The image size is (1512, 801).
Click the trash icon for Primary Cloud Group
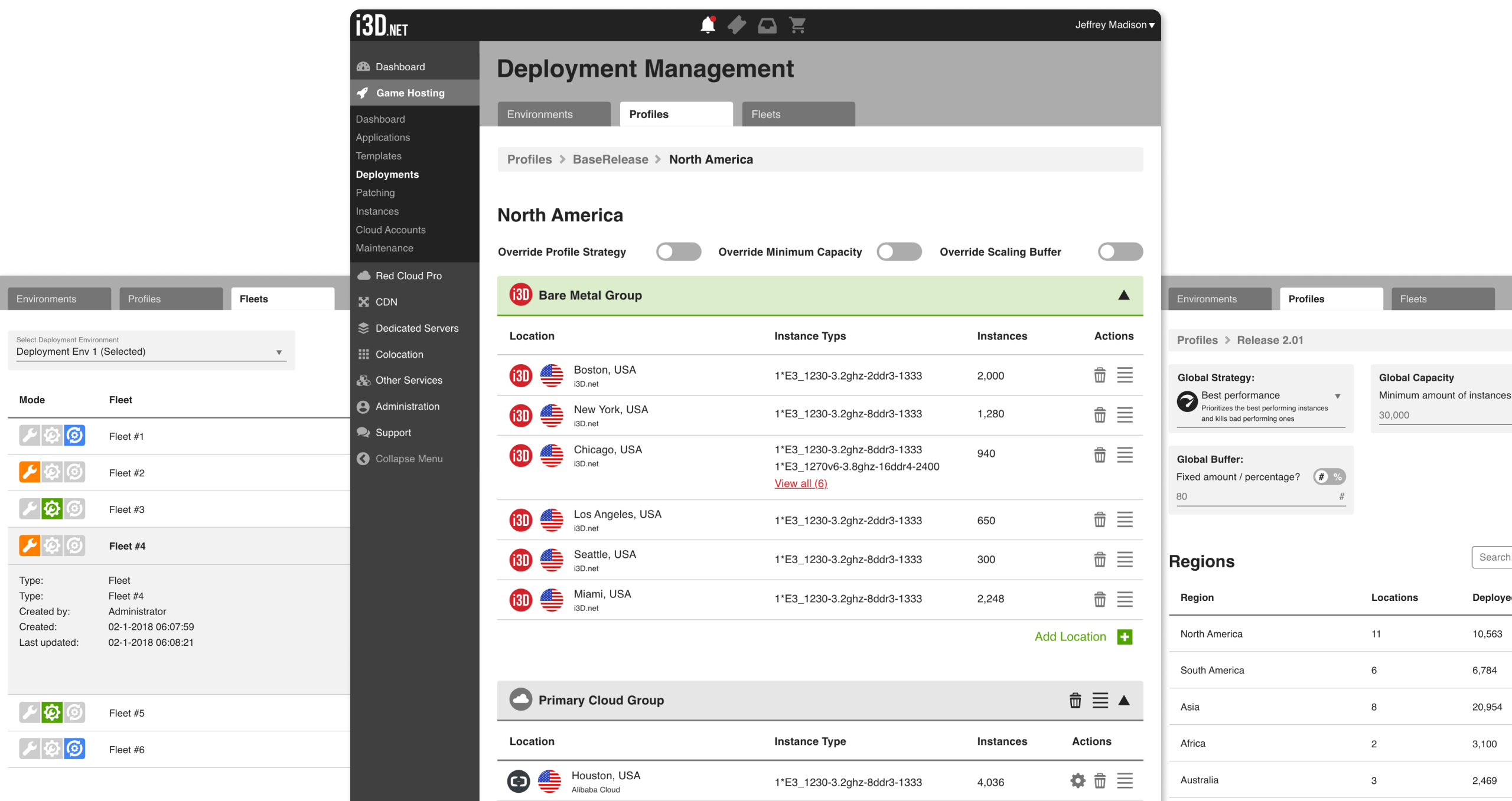1075,701
